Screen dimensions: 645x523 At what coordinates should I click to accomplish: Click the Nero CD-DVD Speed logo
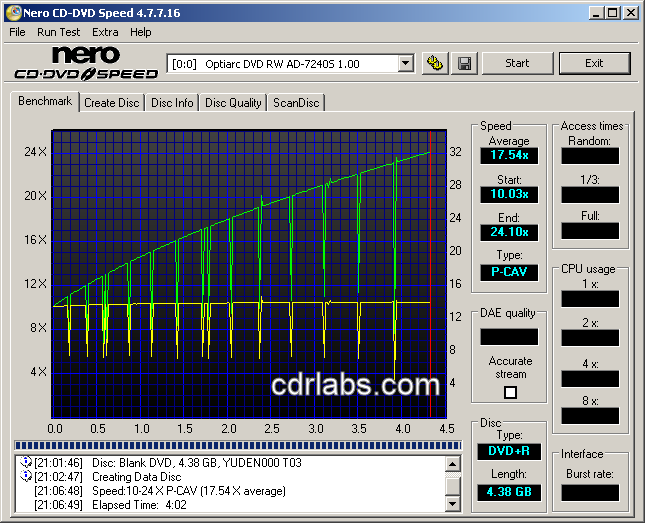[87, 63]
